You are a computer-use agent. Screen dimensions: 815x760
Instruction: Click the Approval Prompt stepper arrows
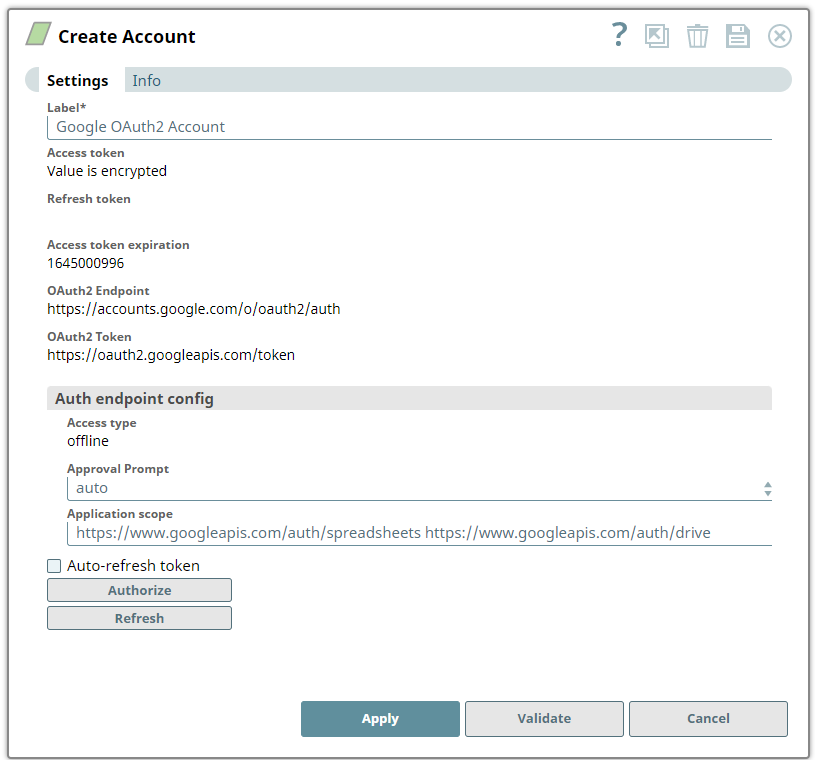[767, 489]
